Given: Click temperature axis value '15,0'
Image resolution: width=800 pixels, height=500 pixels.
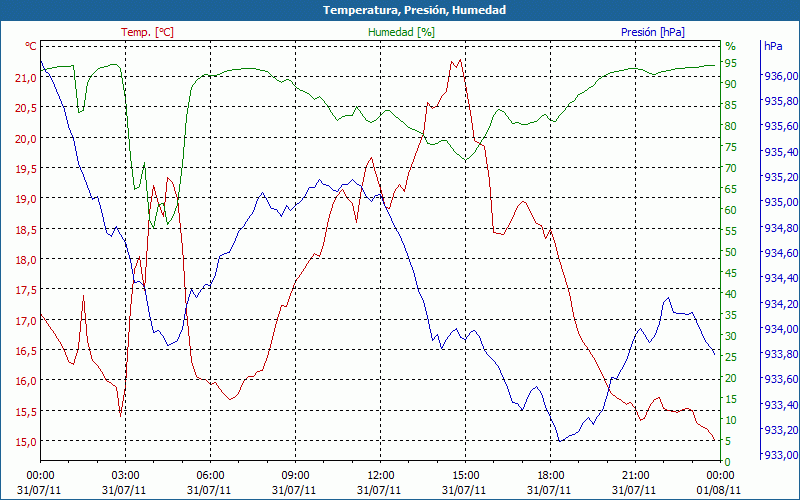Looking at the screenshot, I should click(26, 442).
